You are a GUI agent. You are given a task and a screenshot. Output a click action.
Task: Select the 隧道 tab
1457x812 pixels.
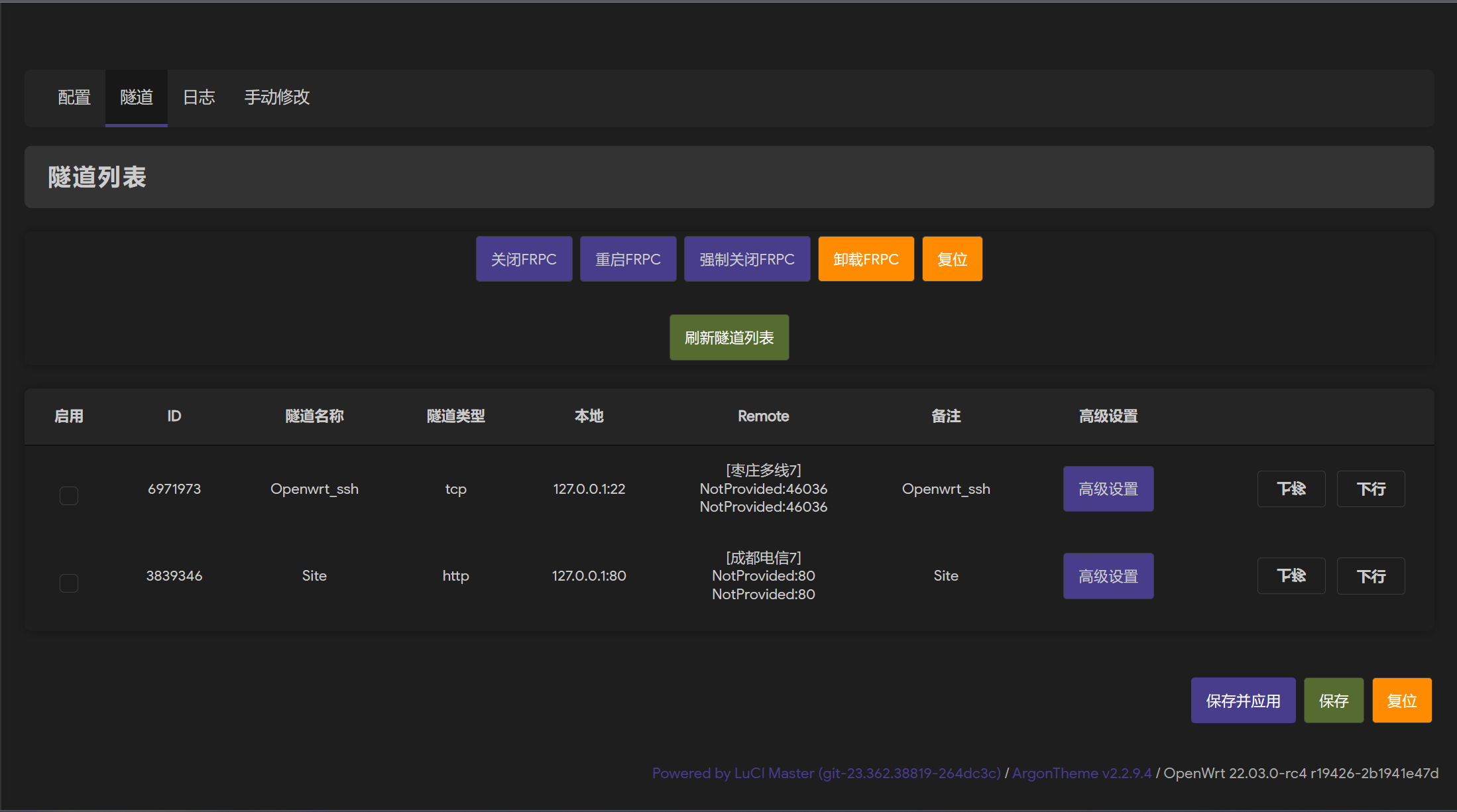[x=137, y=97]
